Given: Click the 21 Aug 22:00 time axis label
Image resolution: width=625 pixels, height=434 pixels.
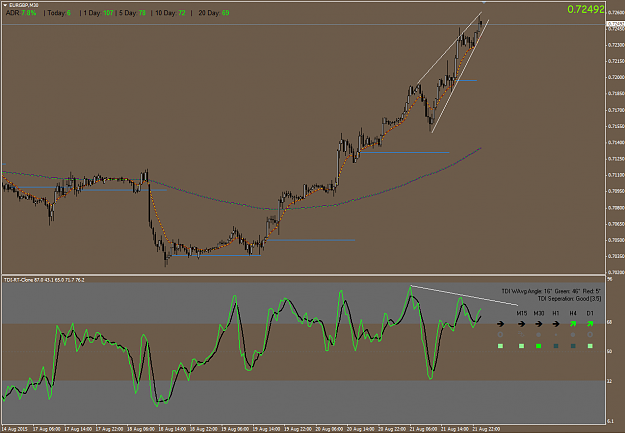Looking at the screenshot, I should (x=486, y=429).
